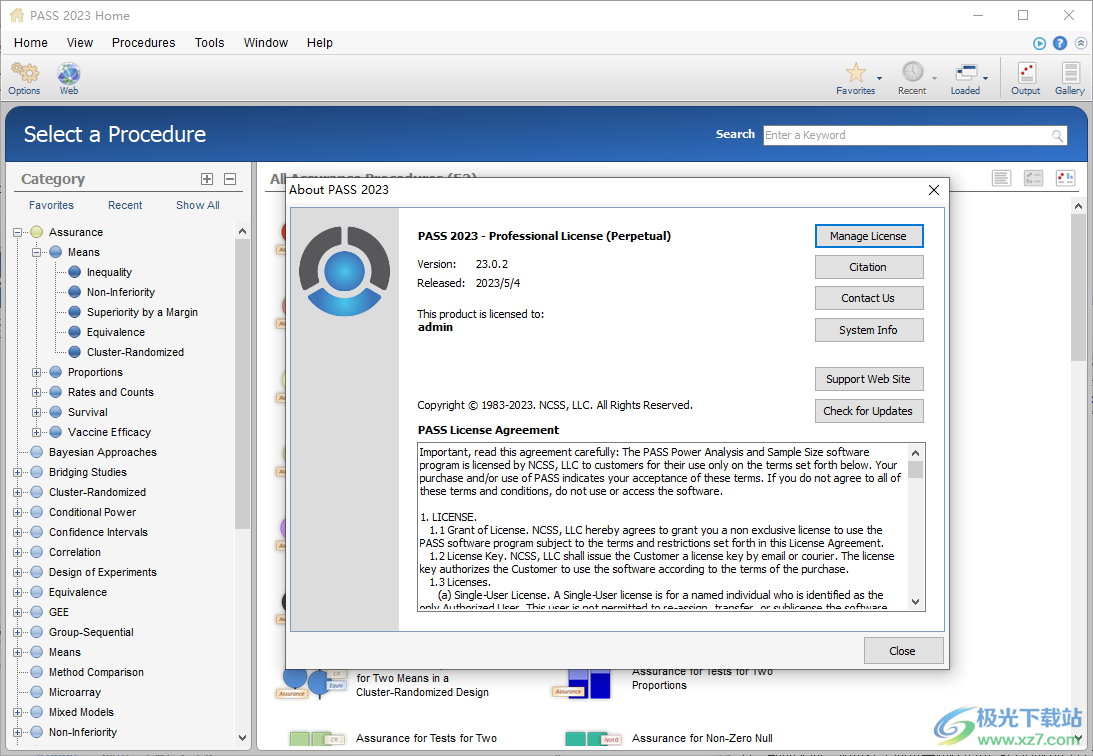Click the Citation button
Viewport: 1093px width, 756px height.
tap(869, 267)
